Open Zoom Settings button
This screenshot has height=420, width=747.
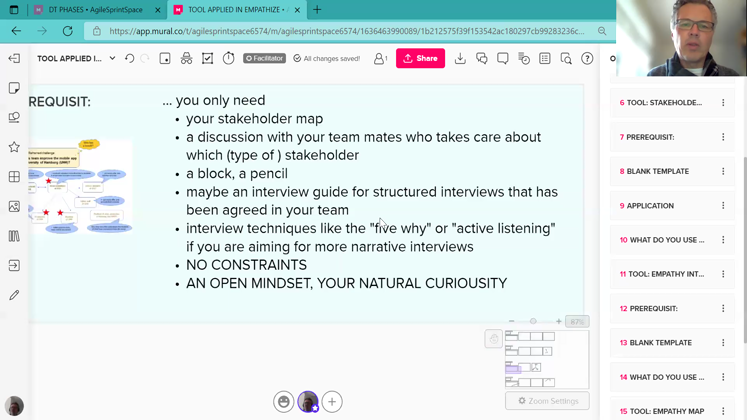coord(547,401)
